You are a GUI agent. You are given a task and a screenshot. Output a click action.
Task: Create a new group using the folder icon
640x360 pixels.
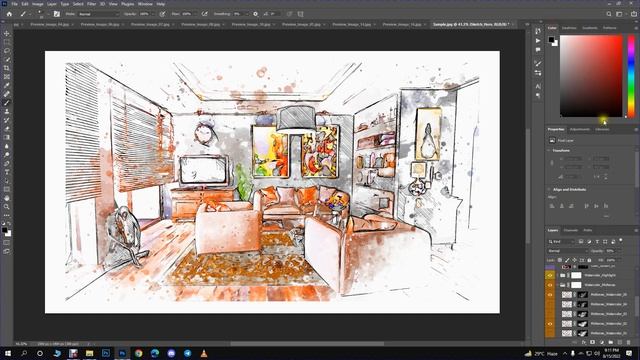point(611,342)
